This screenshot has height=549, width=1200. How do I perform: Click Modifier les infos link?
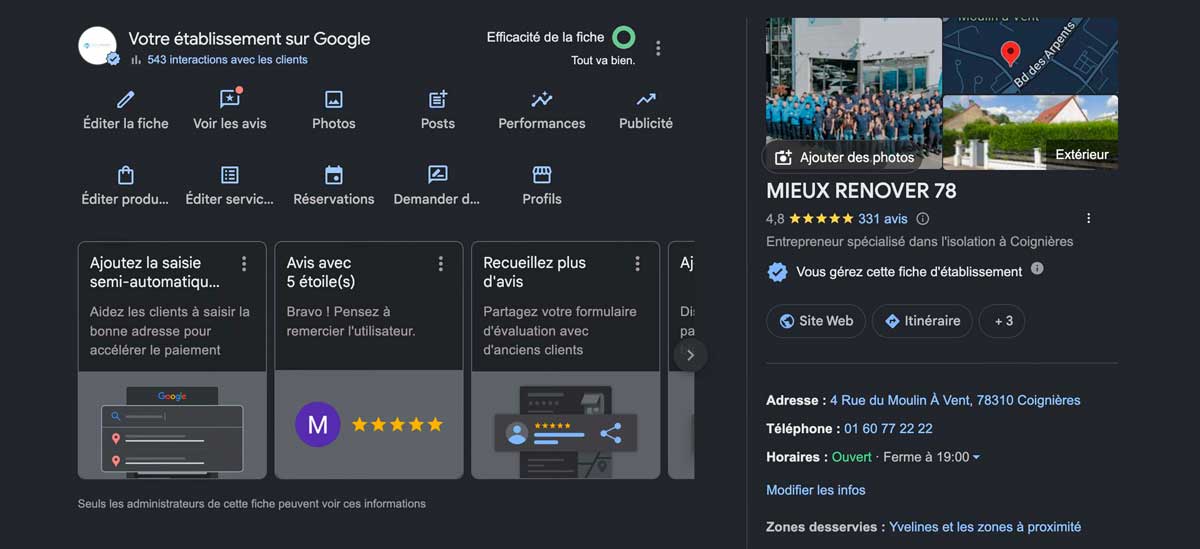(x=816, y=490)
